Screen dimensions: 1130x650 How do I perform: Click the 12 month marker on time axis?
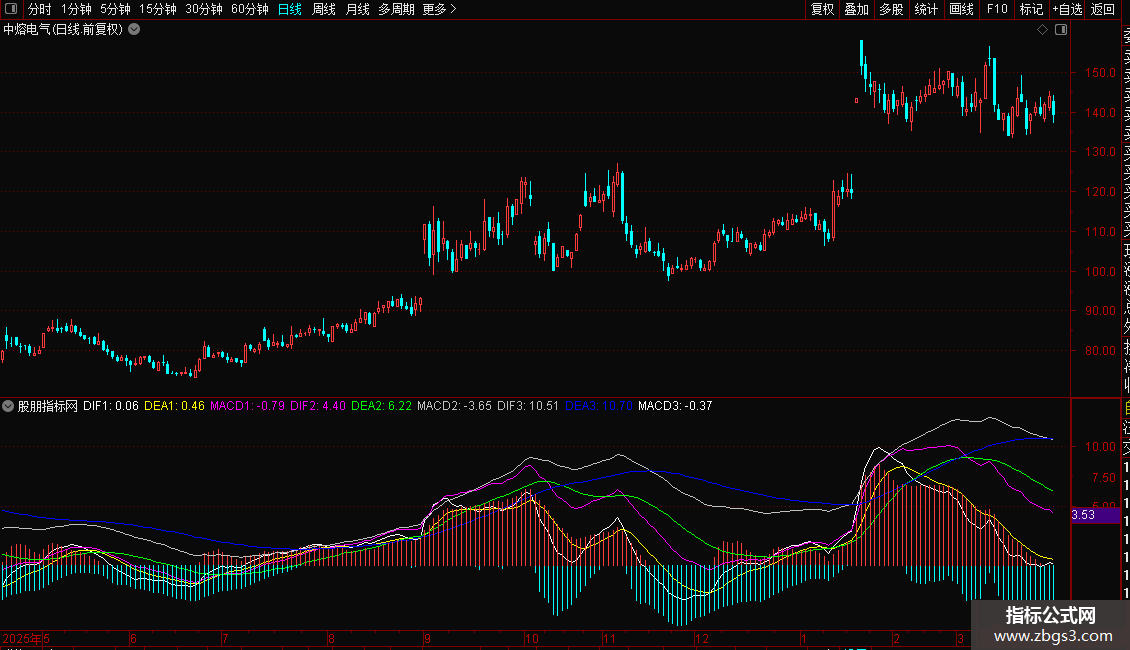pyautogui.click(x=702, y=639)
